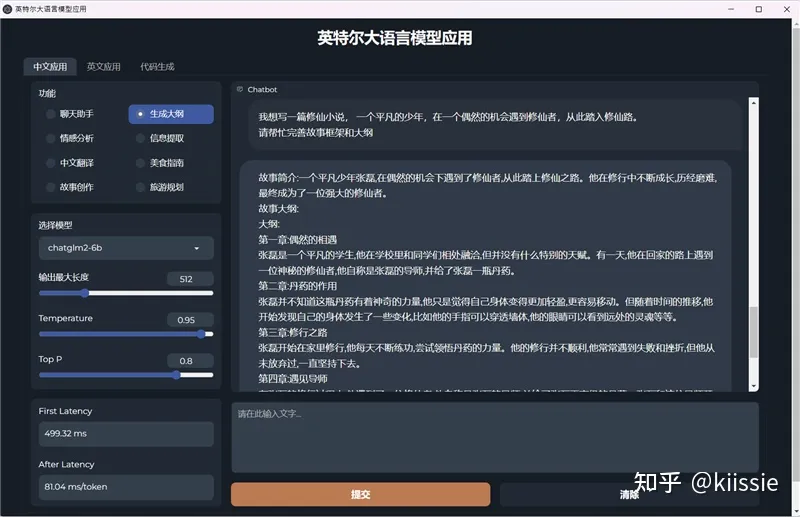The width and height of the screenshot is (800, 517).
Task: Click the chat scrollbar up arrow
Action: point(754,103)
